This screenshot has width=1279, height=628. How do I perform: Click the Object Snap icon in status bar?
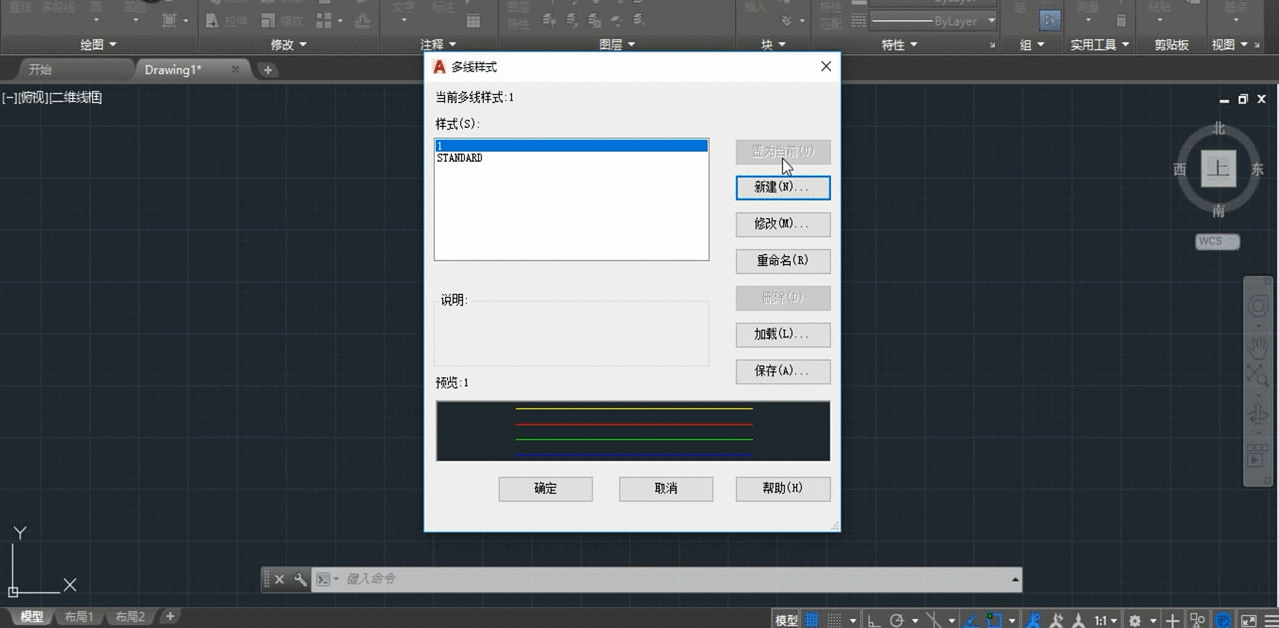[991, 617]
